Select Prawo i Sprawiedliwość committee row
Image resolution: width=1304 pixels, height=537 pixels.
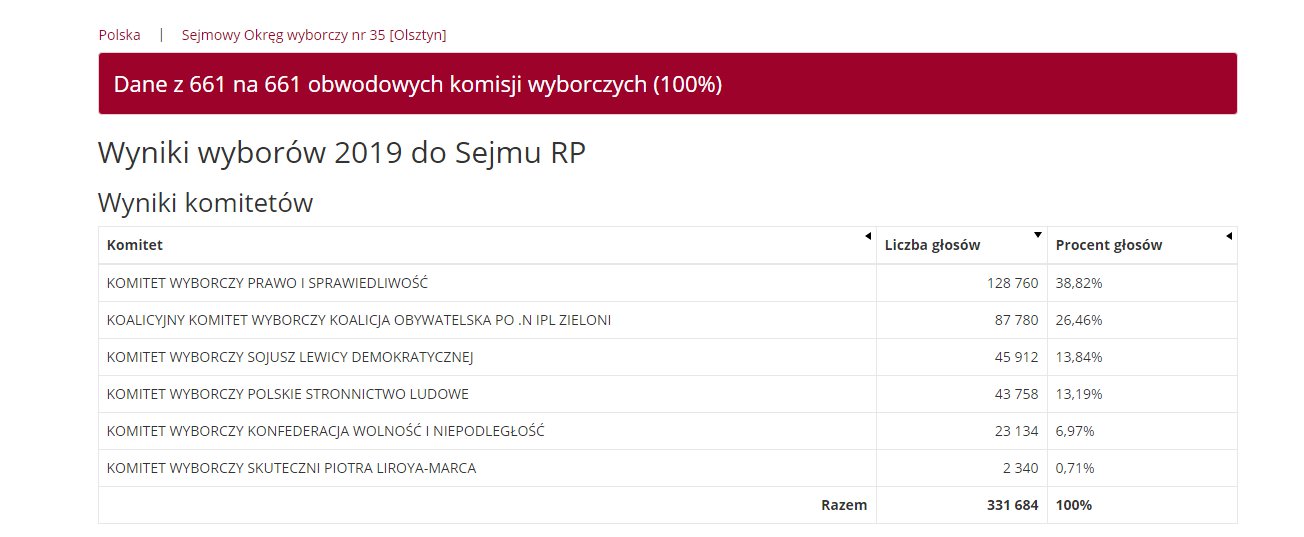[667, 283]
